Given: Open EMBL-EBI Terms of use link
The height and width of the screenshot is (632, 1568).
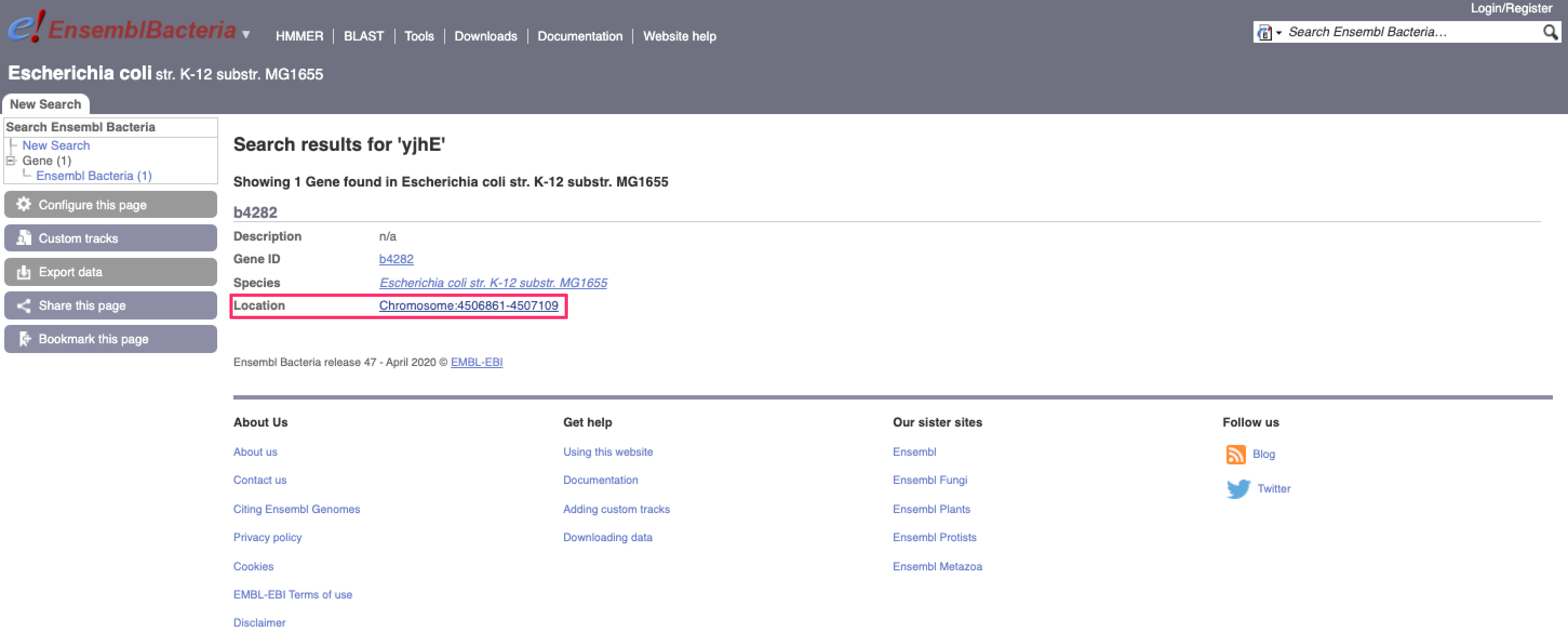Looking at the screenshot, I should coord(293,594).
